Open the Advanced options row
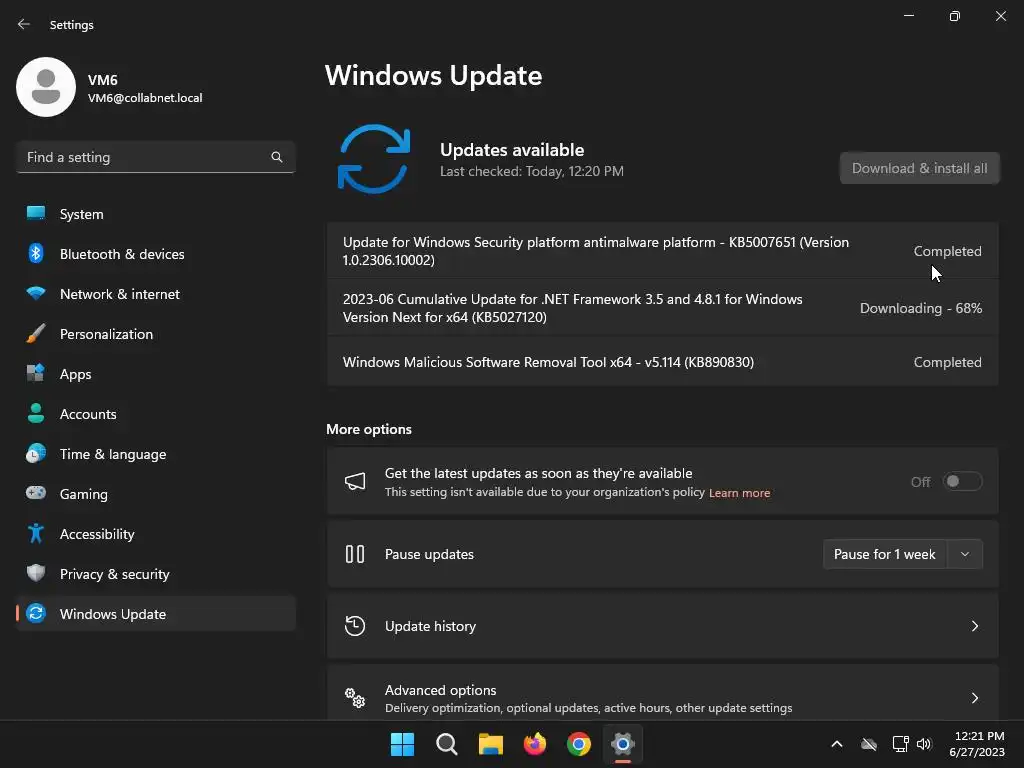This screenshot has height=768, width=1024. coord(662,694)
